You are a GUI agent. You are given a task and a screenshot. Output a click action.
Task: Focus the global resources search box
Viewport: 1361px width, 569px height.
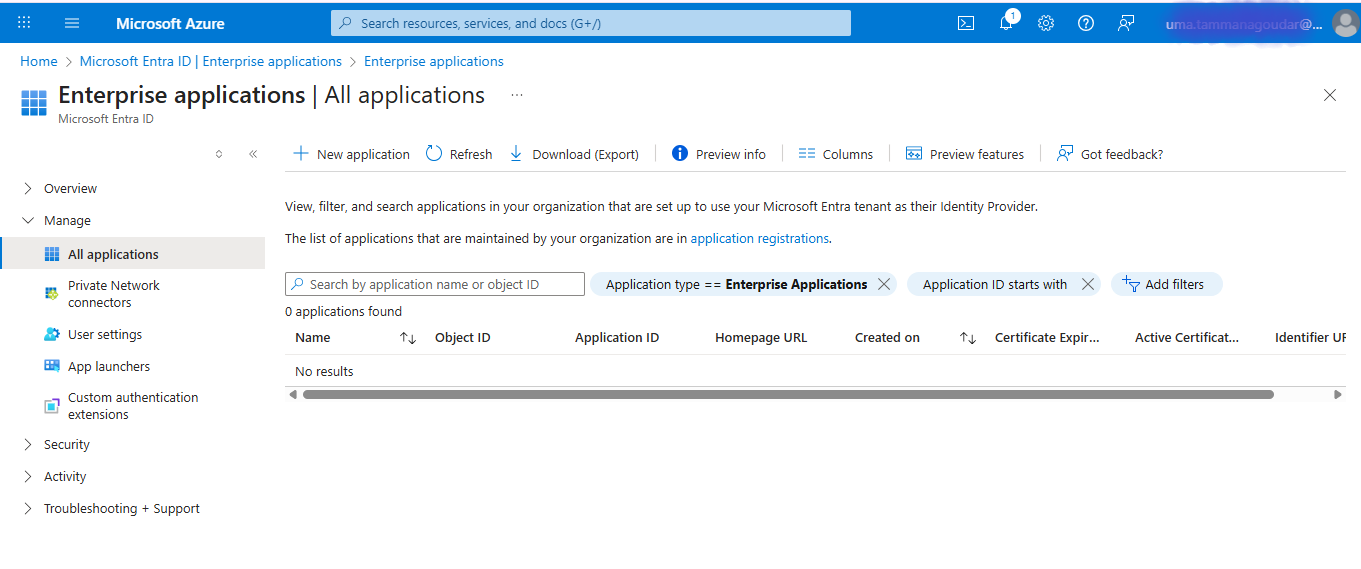[x=591, y=23]
